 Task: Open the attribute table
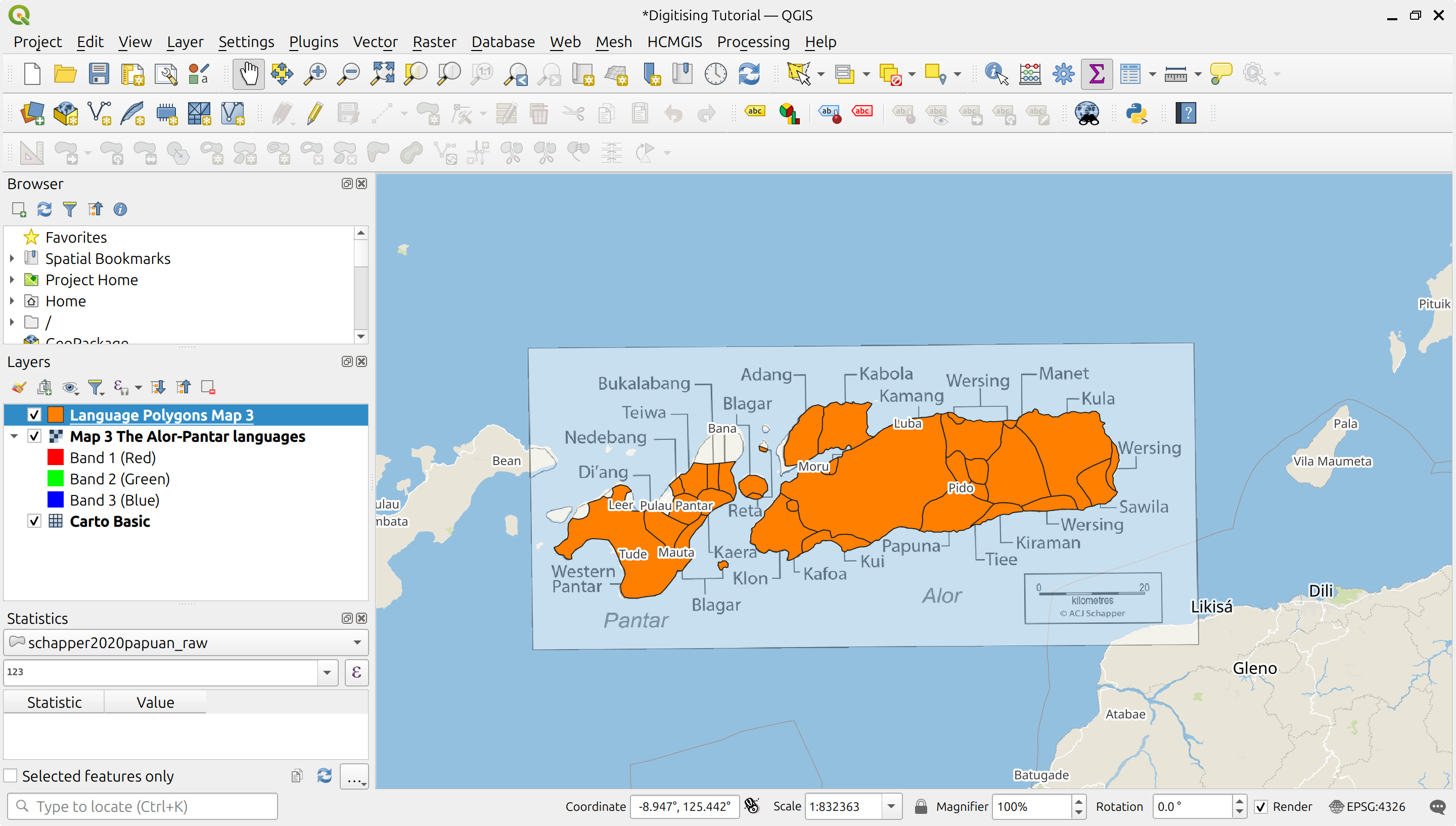pyautogui.click(x=1131, y=74)
